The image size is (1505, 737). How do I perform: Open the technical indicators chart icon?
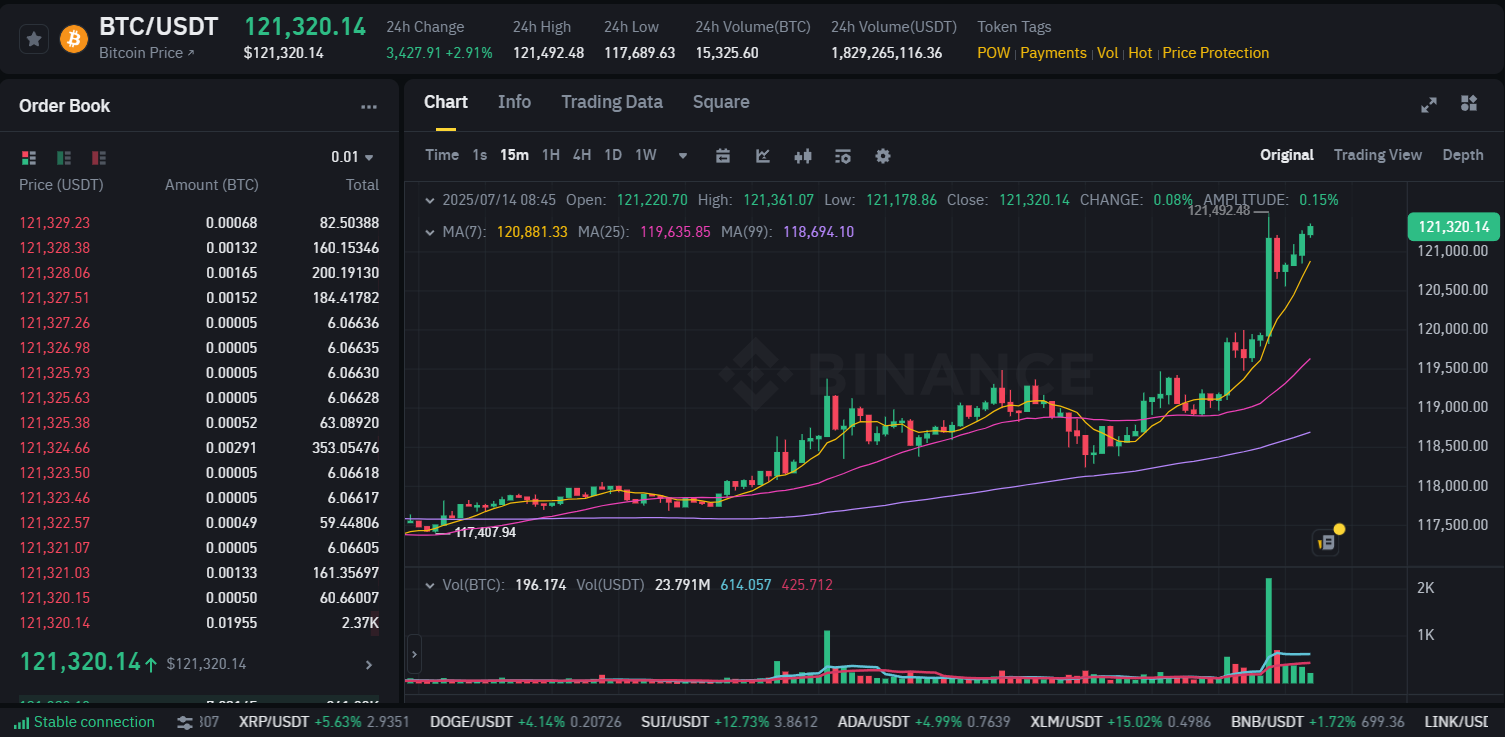coord(763,155)
